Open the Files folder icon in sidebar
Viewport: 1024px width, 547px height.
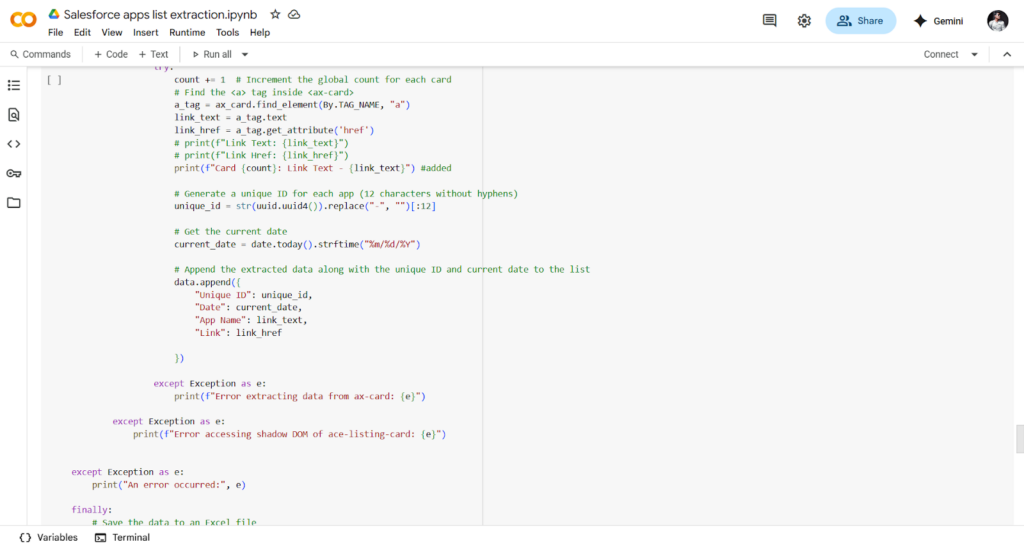[x=14, y=203]
